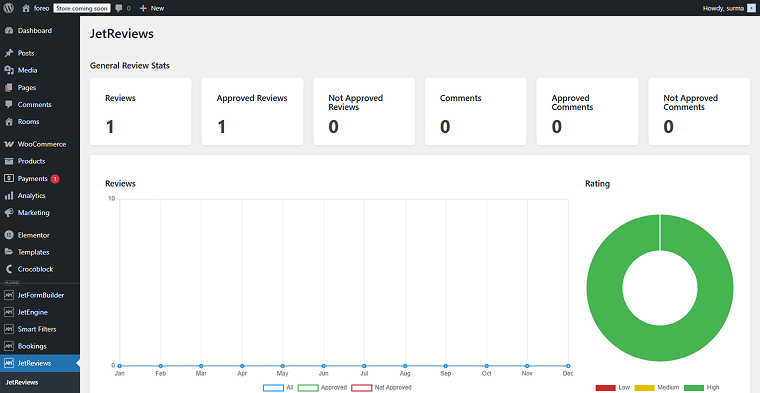Click the Posts pushpin icon
Screen dimensions: 760x393
[9, 53]
